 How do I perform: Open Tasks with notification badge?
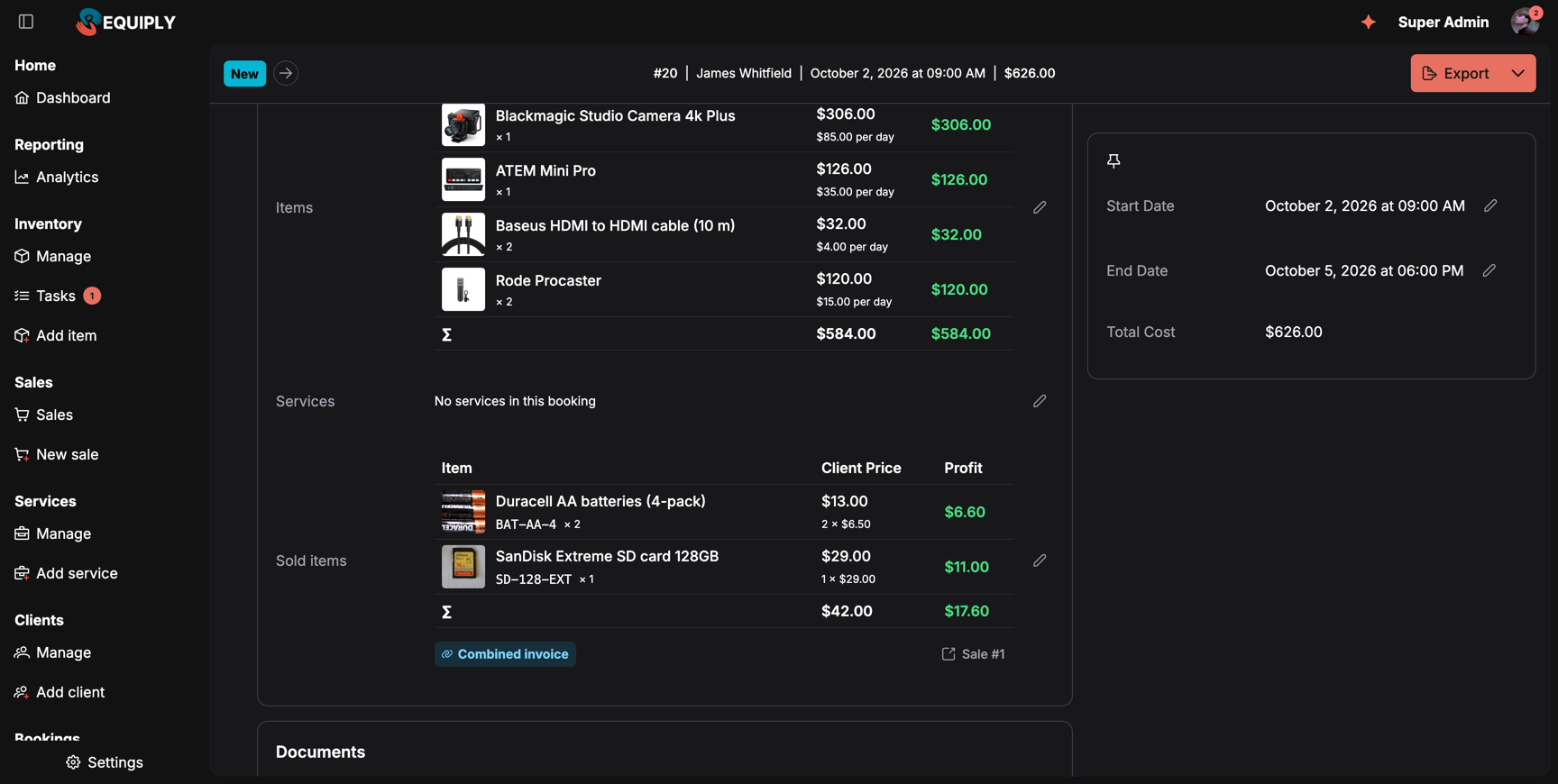tap(57, 296)
